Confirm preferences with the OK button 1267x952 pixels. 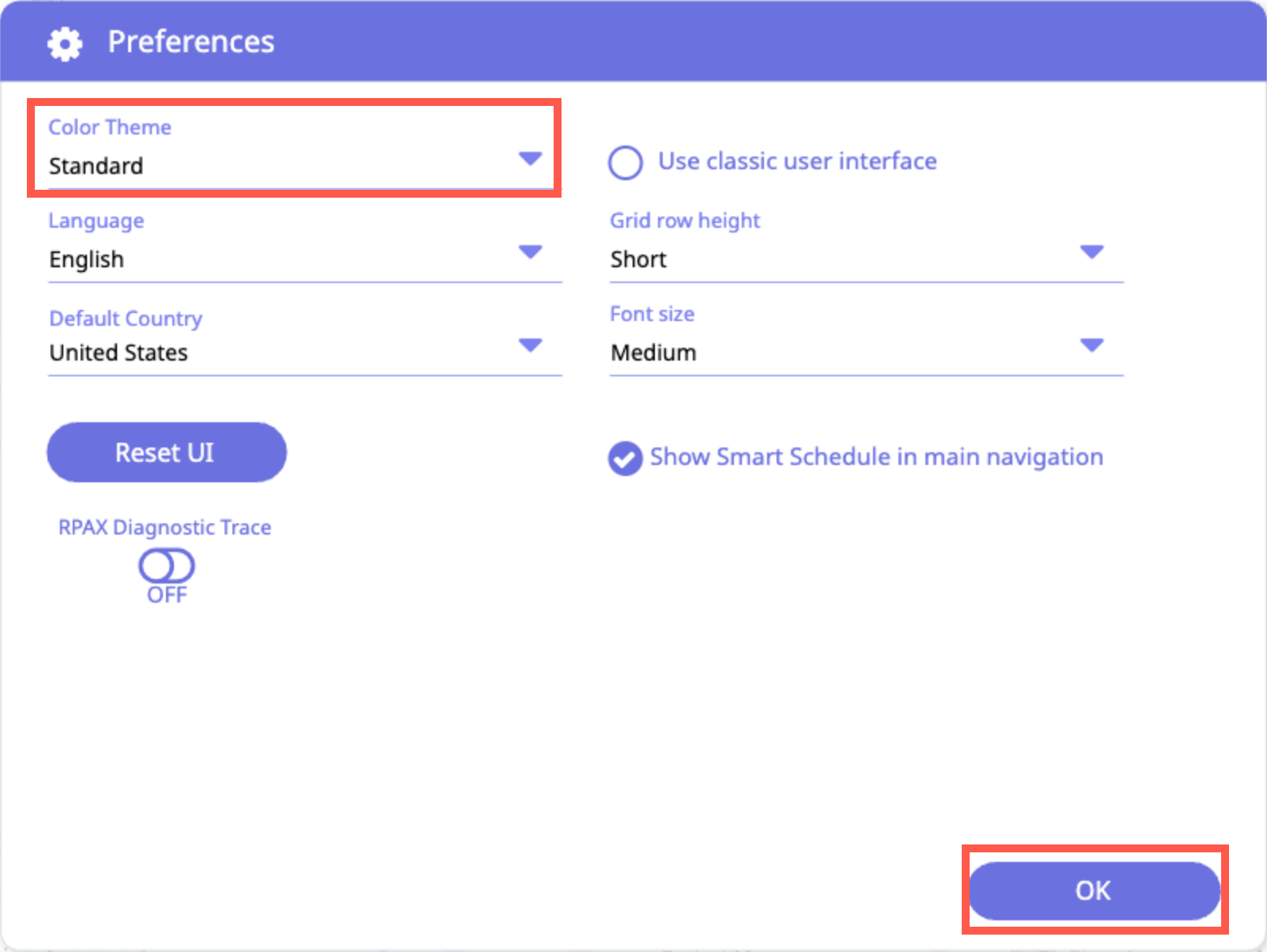[x=1094, y=890]
